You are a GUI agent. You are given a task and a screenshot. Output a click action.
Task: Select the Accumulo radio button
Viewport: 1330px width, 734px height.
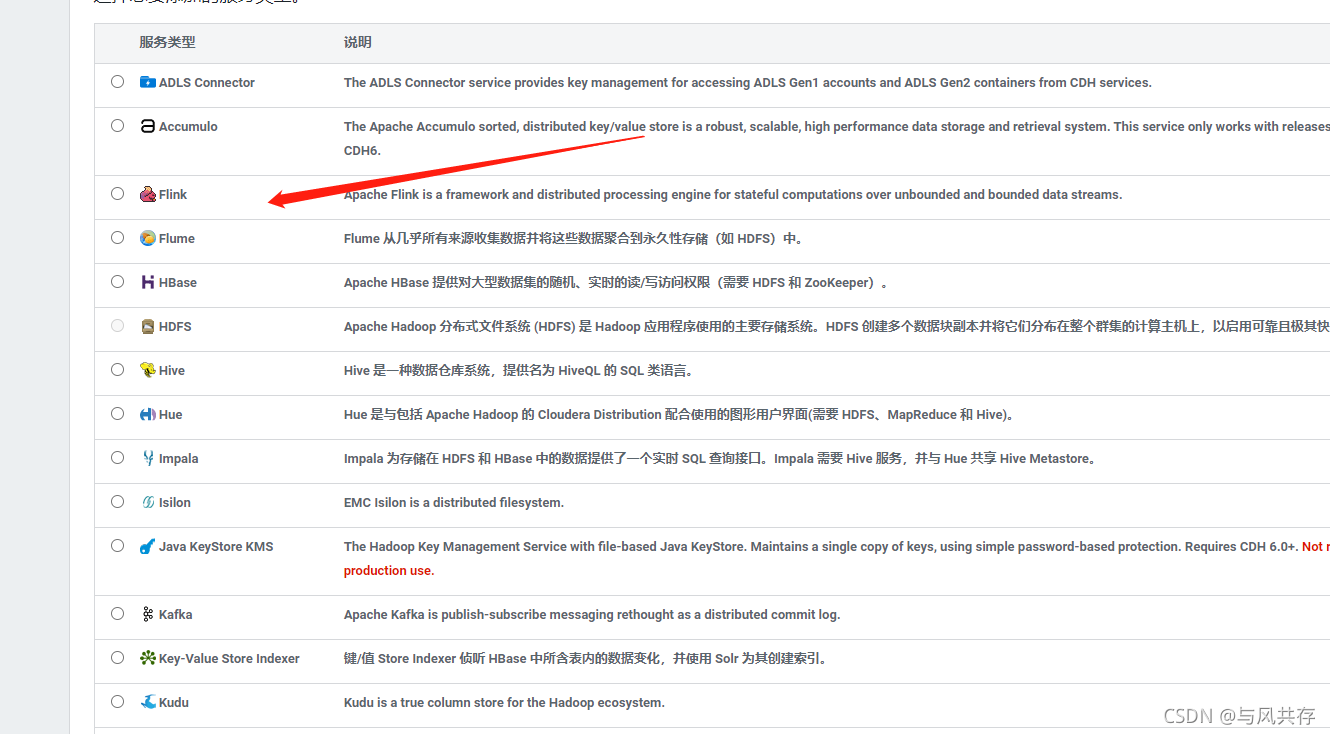(118, 126)
